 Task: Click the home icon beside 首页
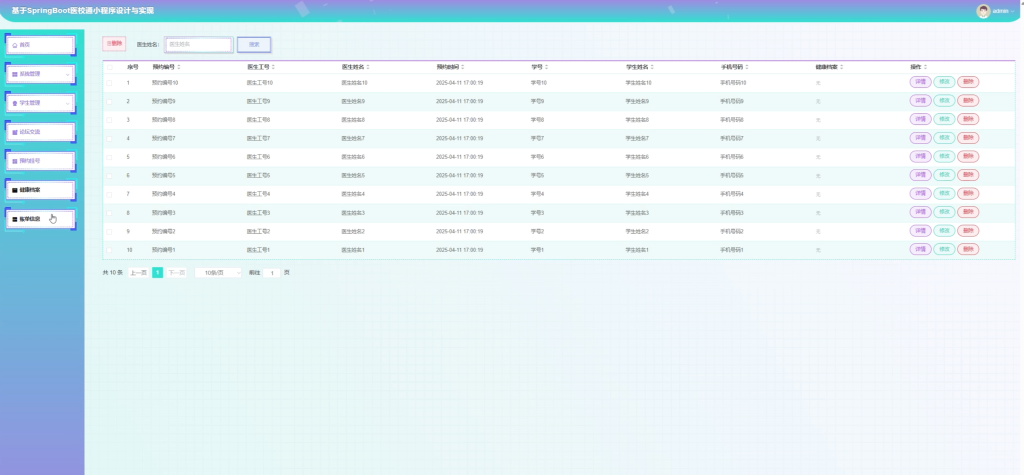[15, 45]
